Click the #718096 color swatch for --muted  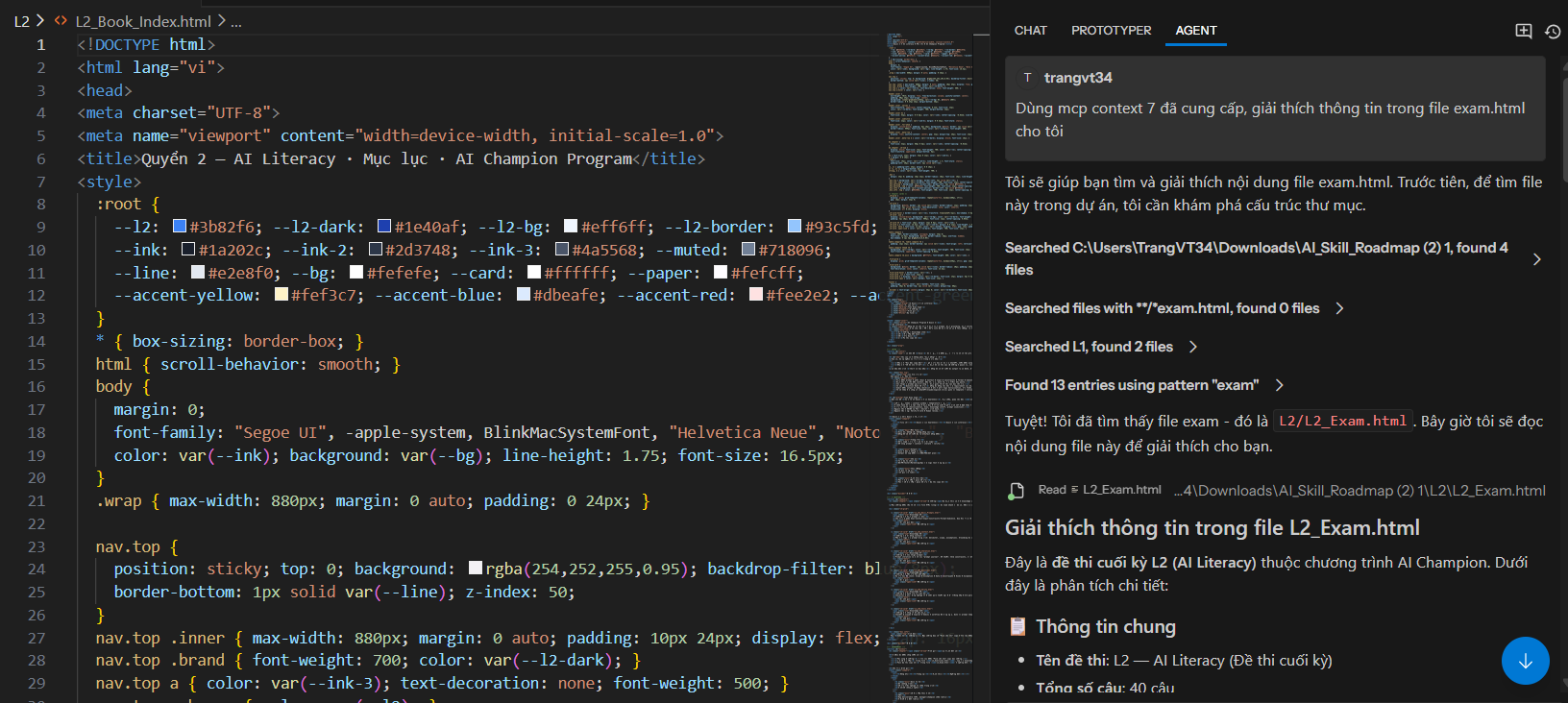pos(748,250)
